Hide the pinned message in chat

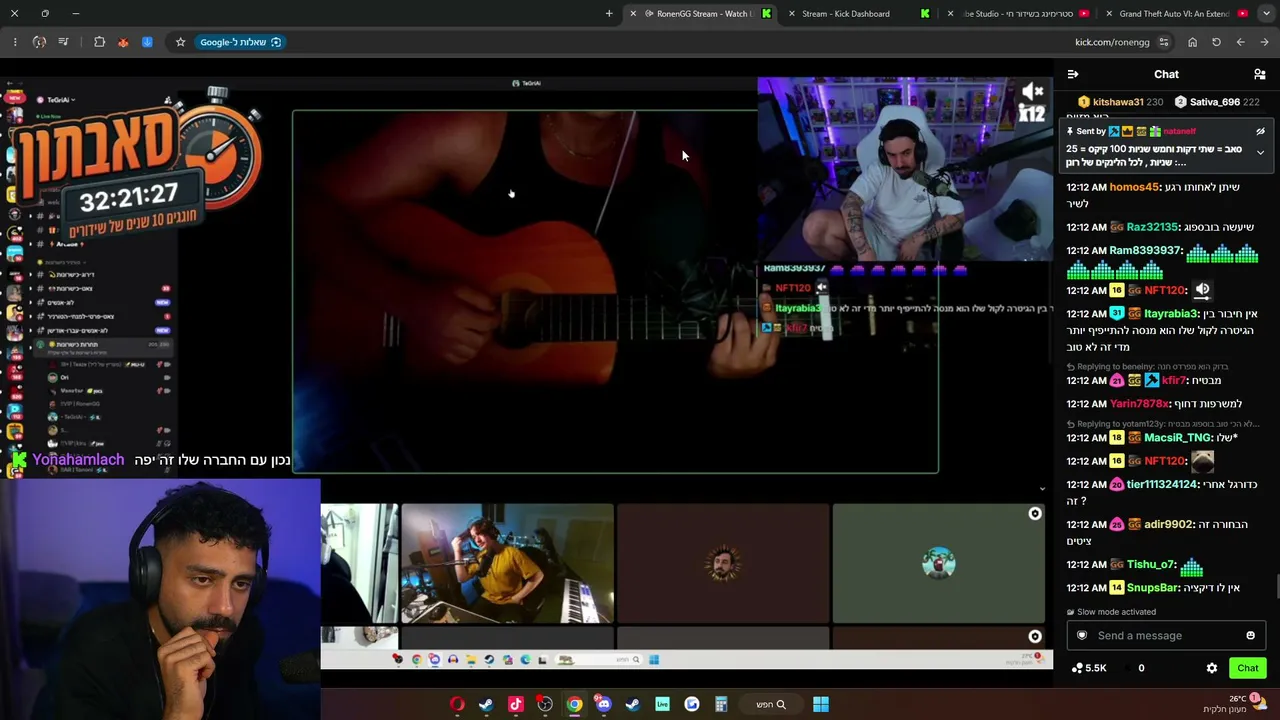[1260, 131]
